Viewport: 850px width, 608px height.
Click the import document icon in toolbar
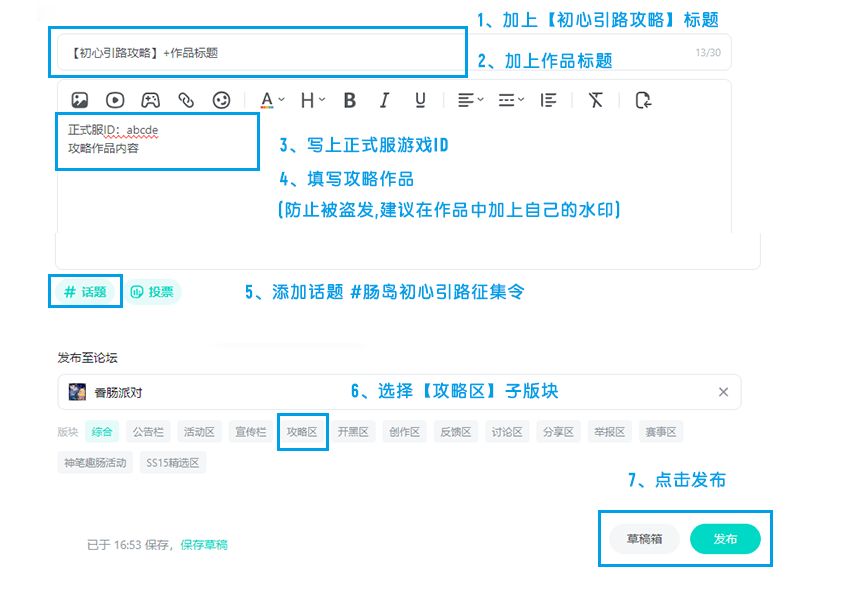(643, 100)
